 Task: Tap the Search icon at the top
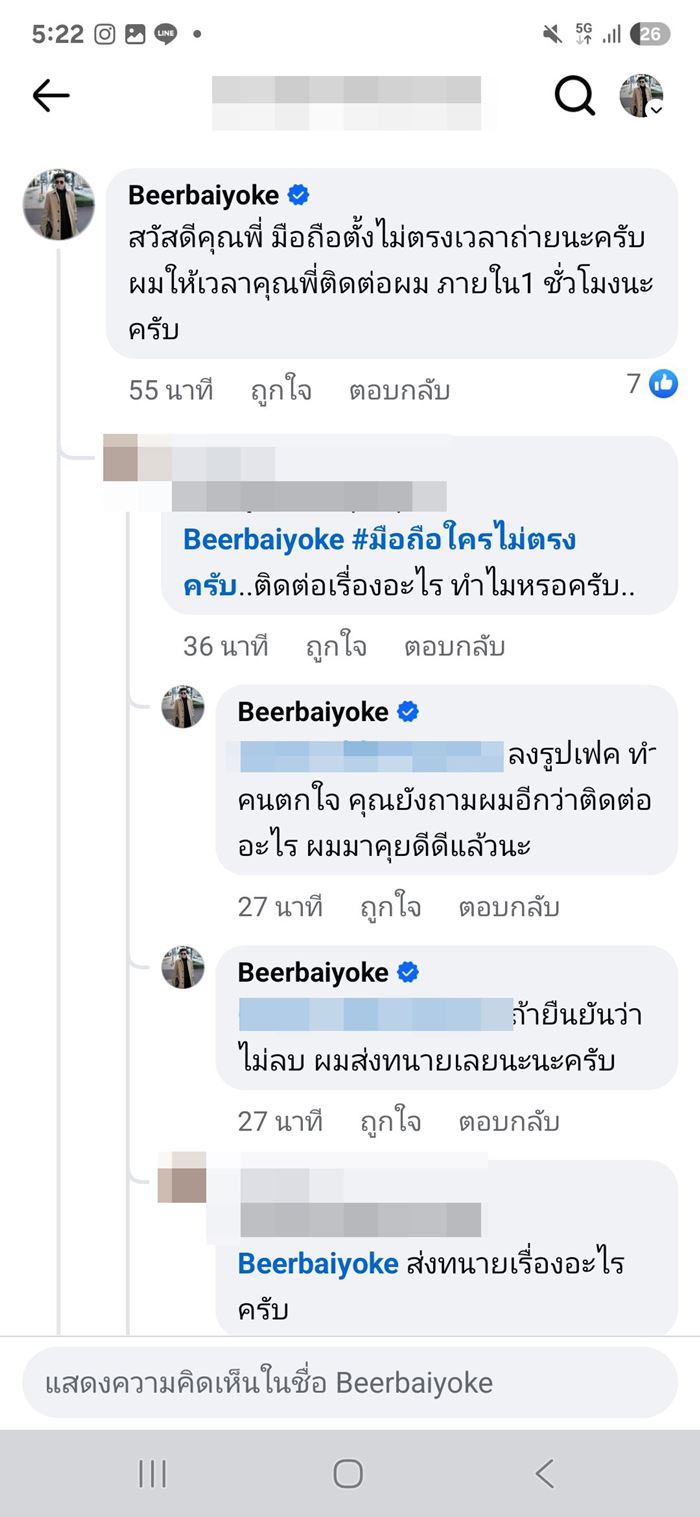pyautogui.click(x=574, y=96)
